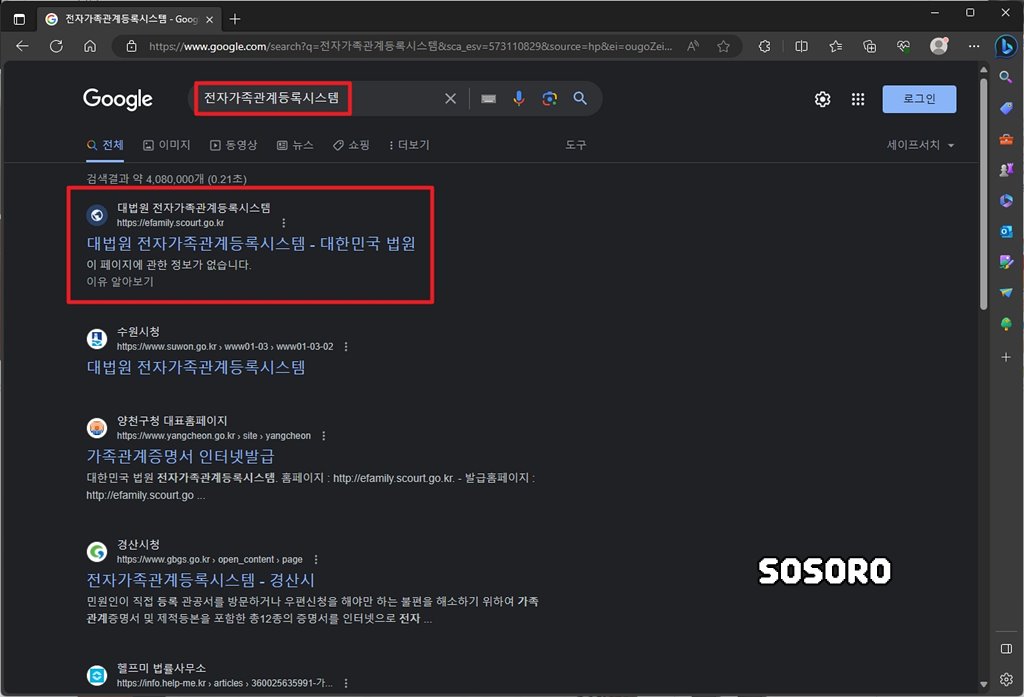1024x697 pixels.
Task: Open browser essentials heart icon
Action: point(903,46)
